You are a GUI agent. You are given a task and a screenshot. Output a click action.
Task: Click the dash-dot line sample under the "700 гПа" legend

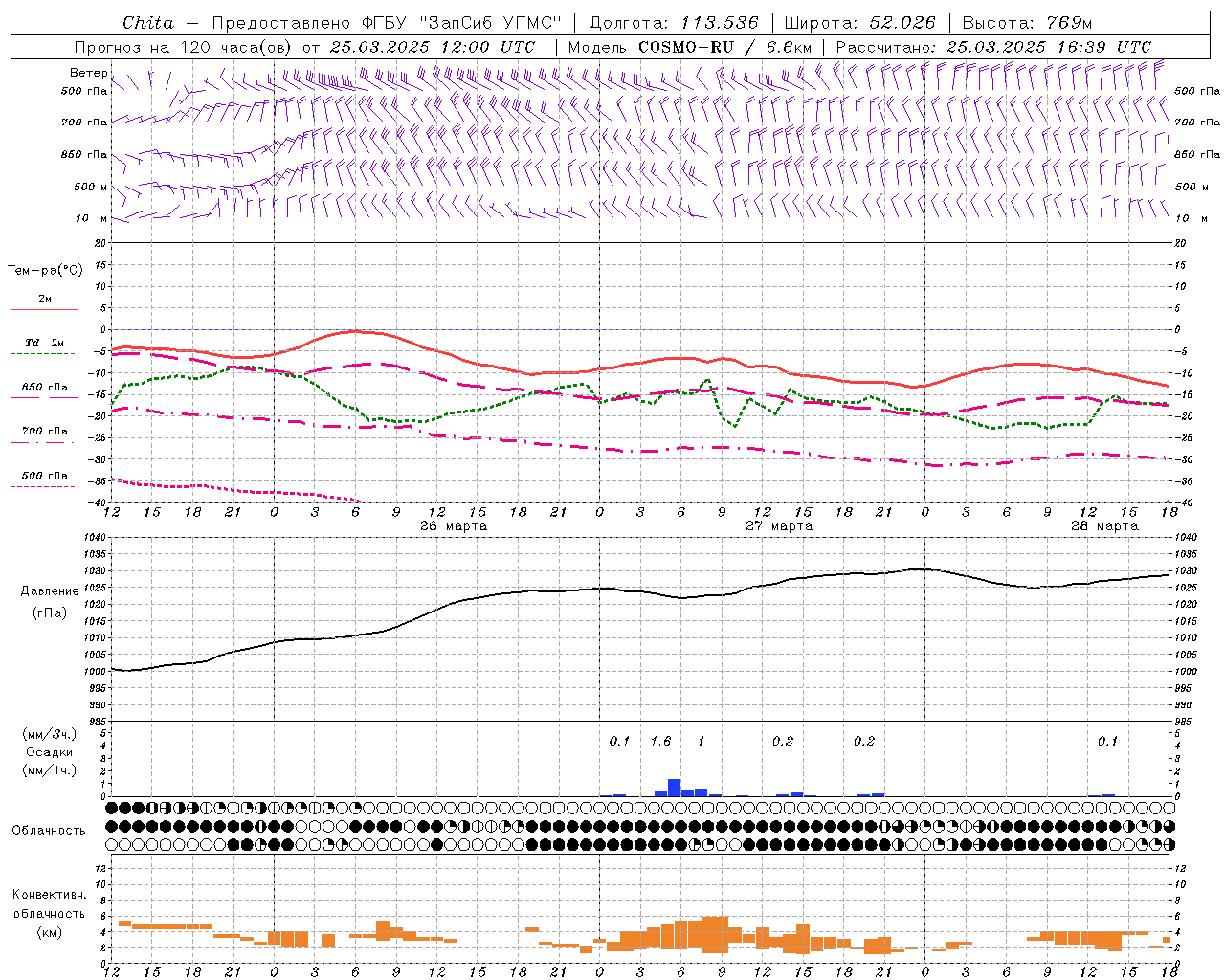click(x=44, y=442)
